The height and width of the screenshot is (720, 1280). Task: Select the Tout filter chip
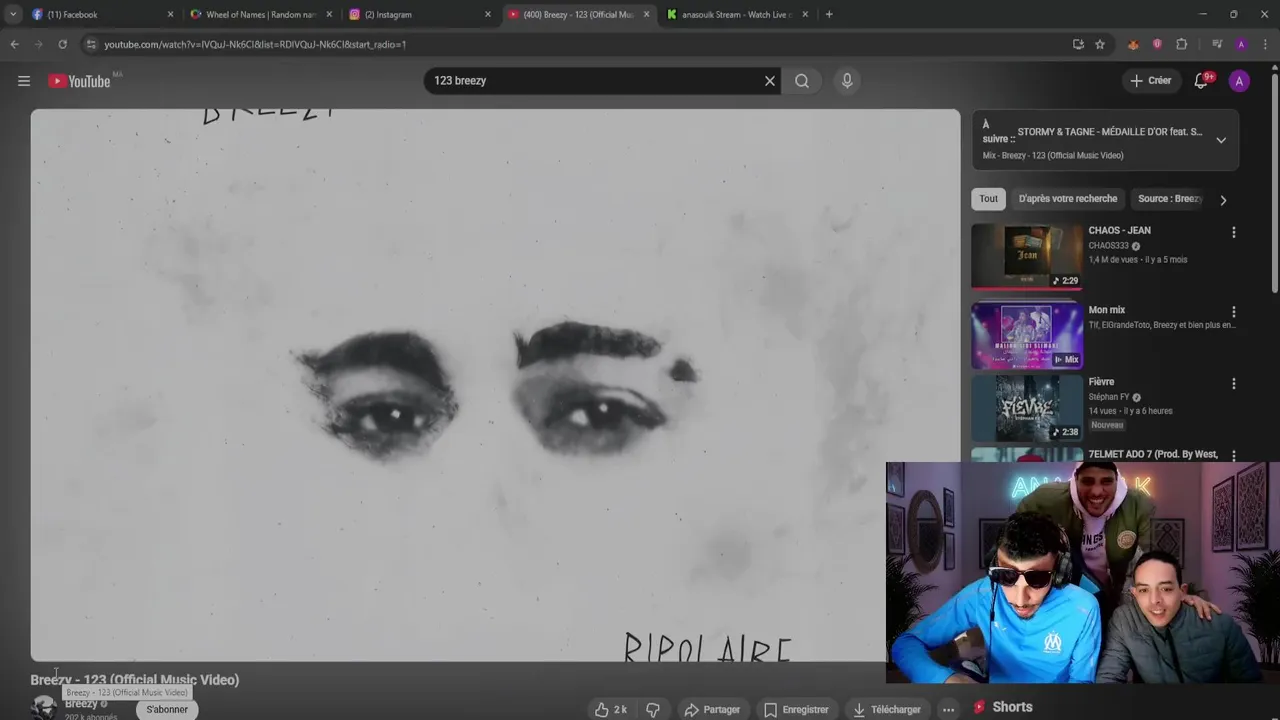988,199
